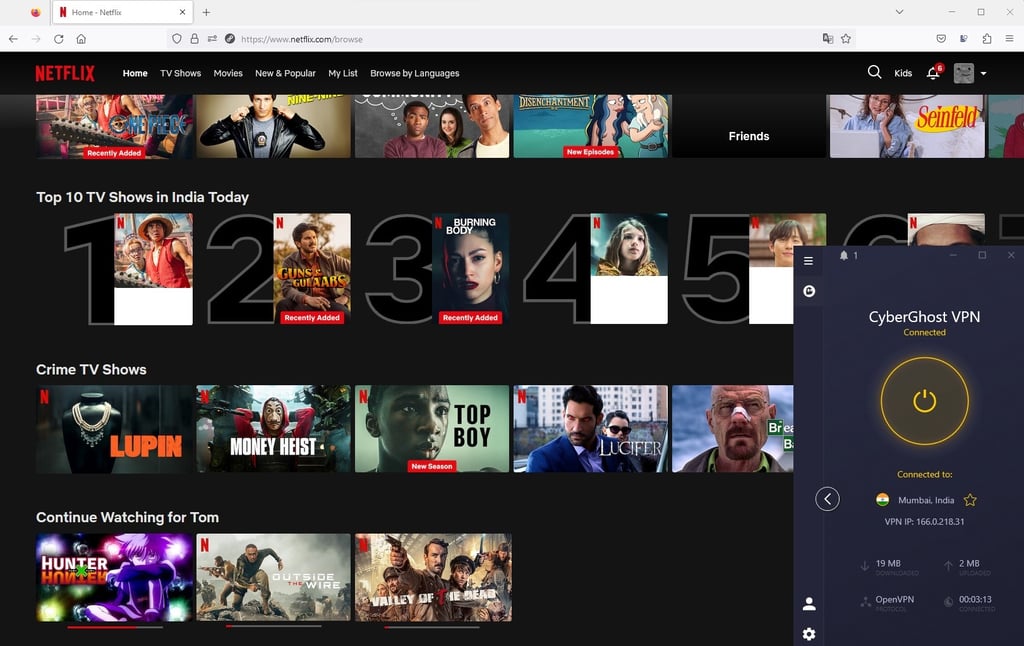Click Outside the Wire progress bar
The image size is (1024, 646).
274,626
